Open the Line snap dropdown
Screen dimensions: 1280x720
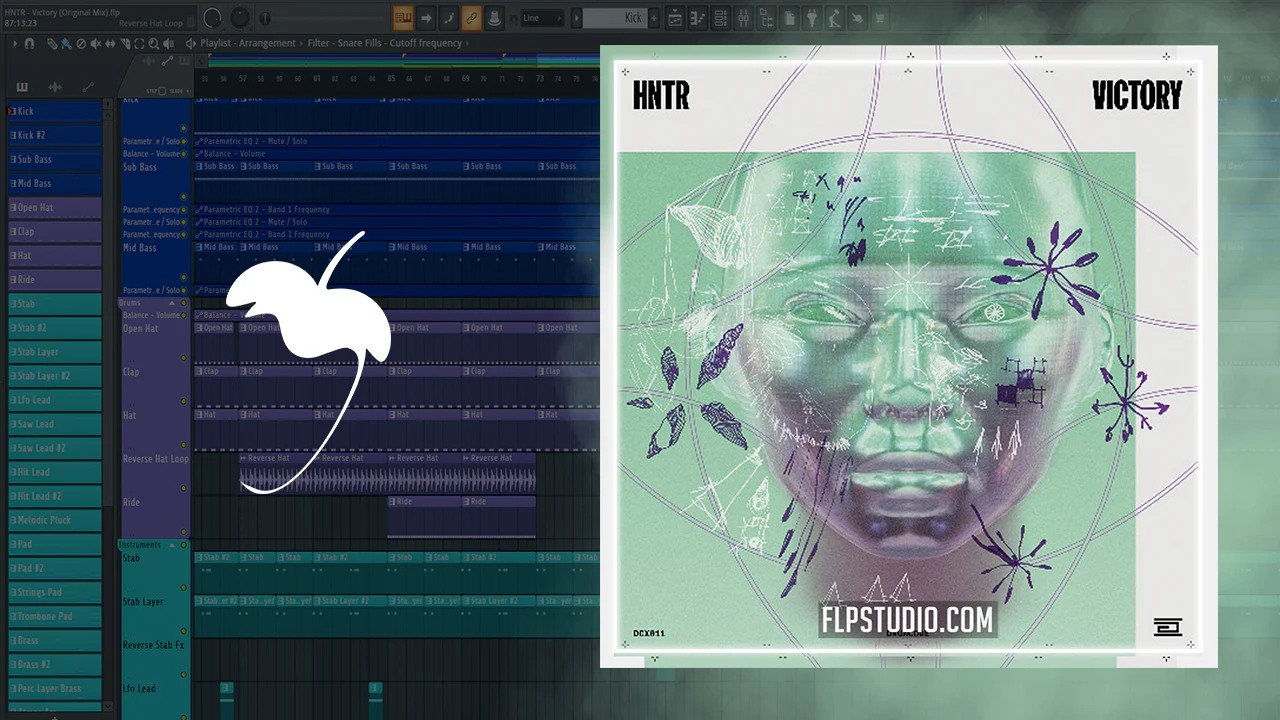tap(542, 18)
